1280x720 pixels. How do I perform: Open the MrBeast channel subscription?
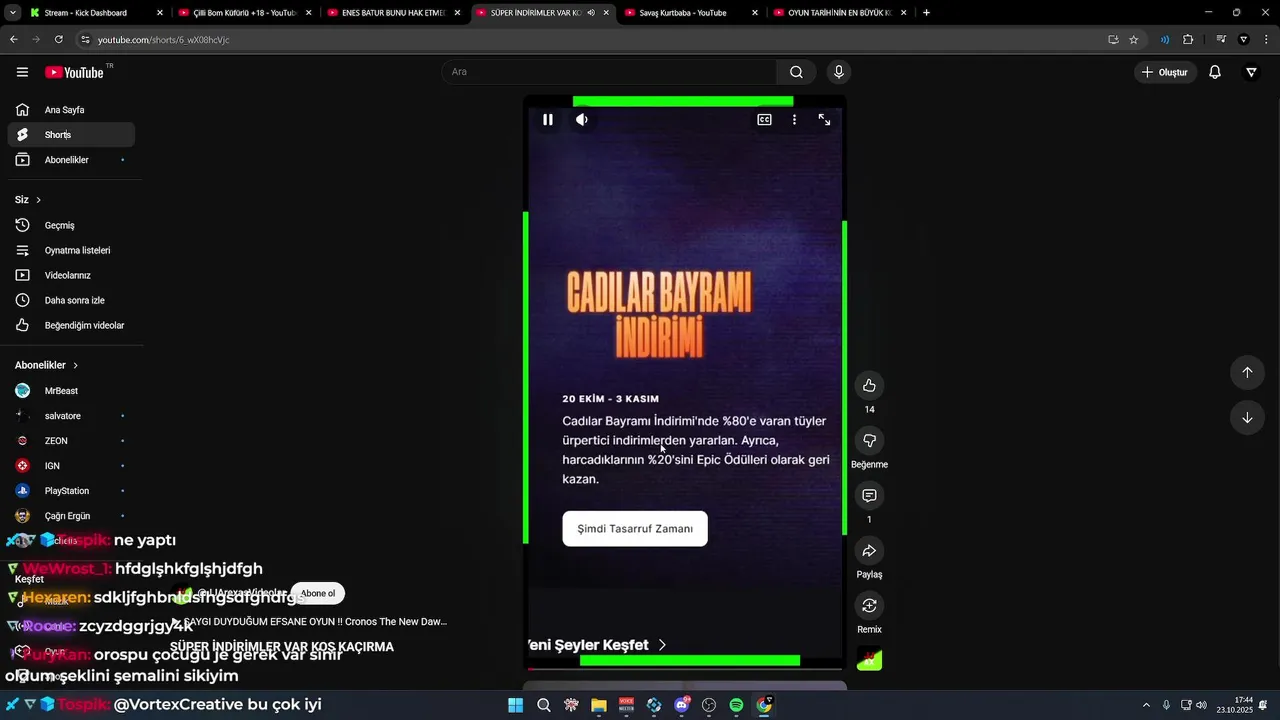click(x=71, y=391)
